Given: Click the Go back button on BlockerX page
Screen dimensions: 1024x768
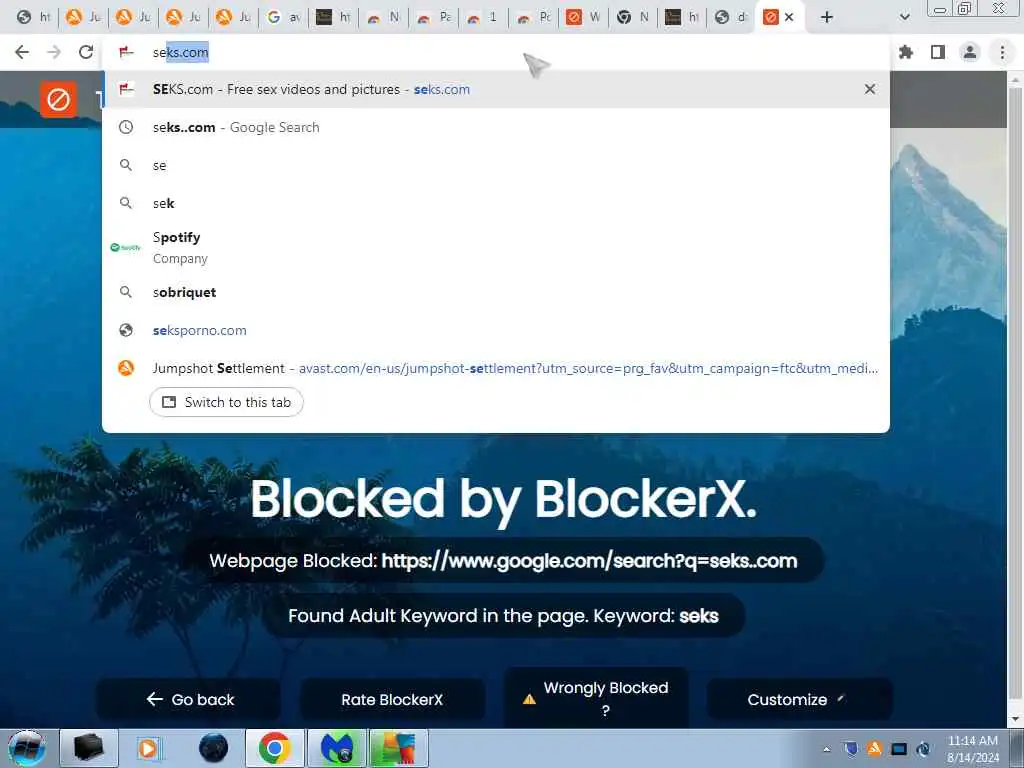Looking at the screenshot, I should 189,699.
